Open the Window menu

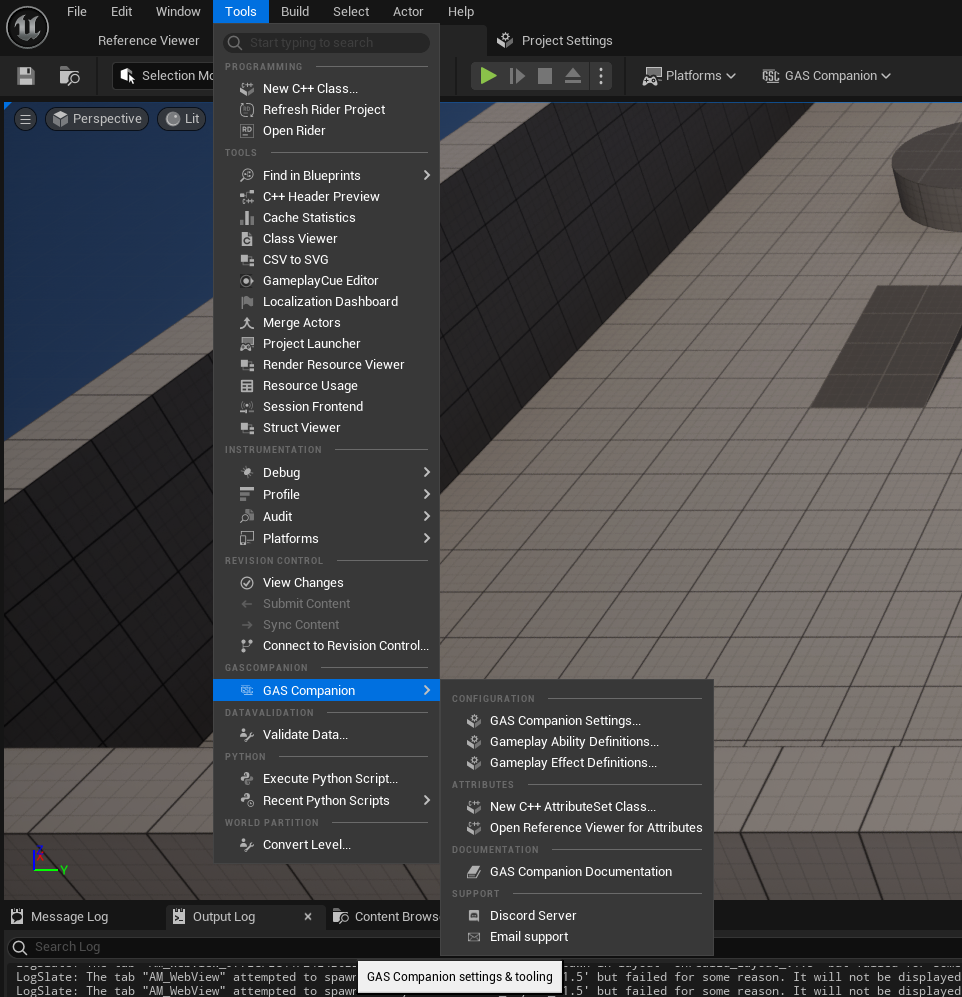coord(178,11)
